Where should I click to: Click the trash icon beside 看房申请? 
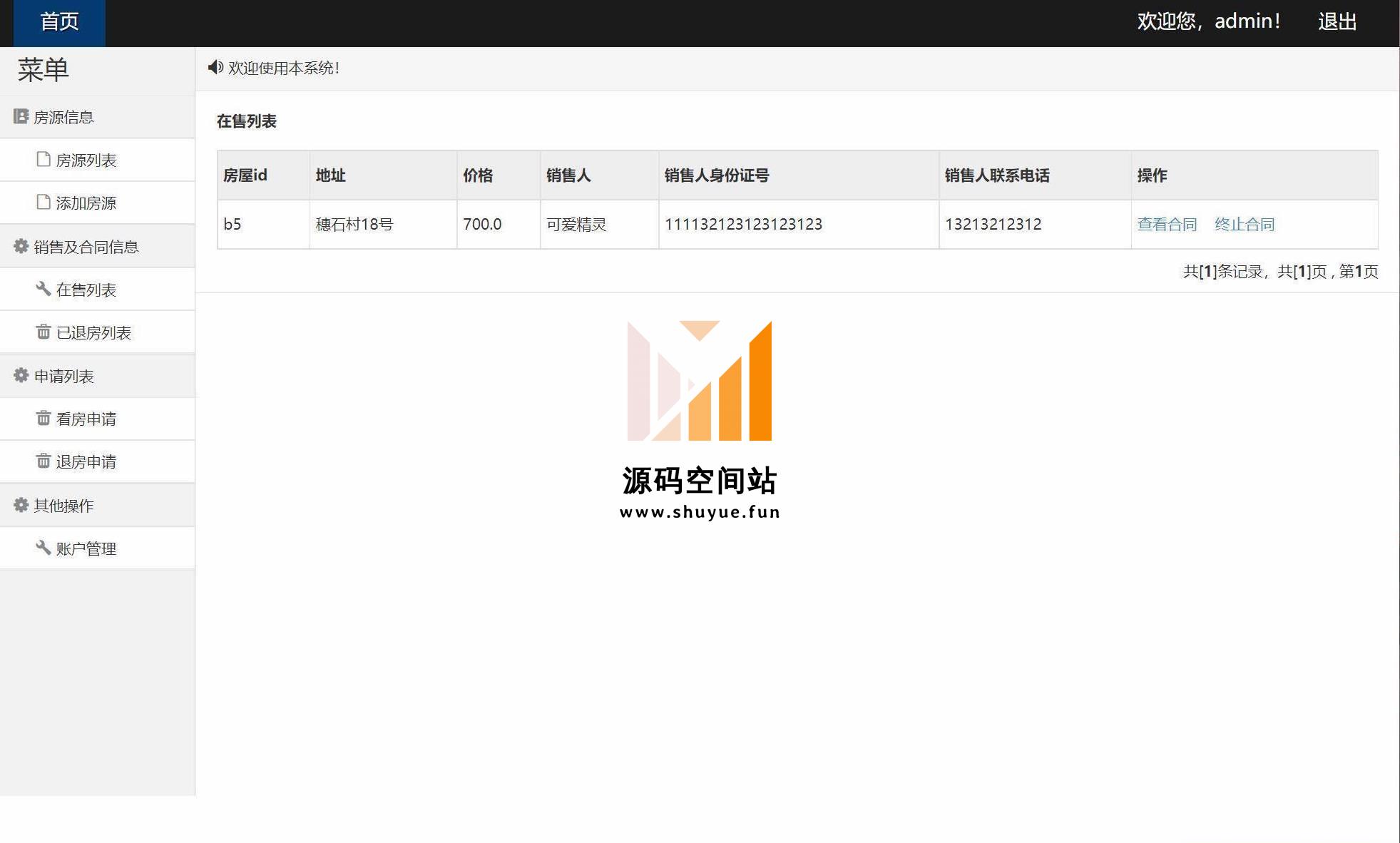click(x=44, y=418)
